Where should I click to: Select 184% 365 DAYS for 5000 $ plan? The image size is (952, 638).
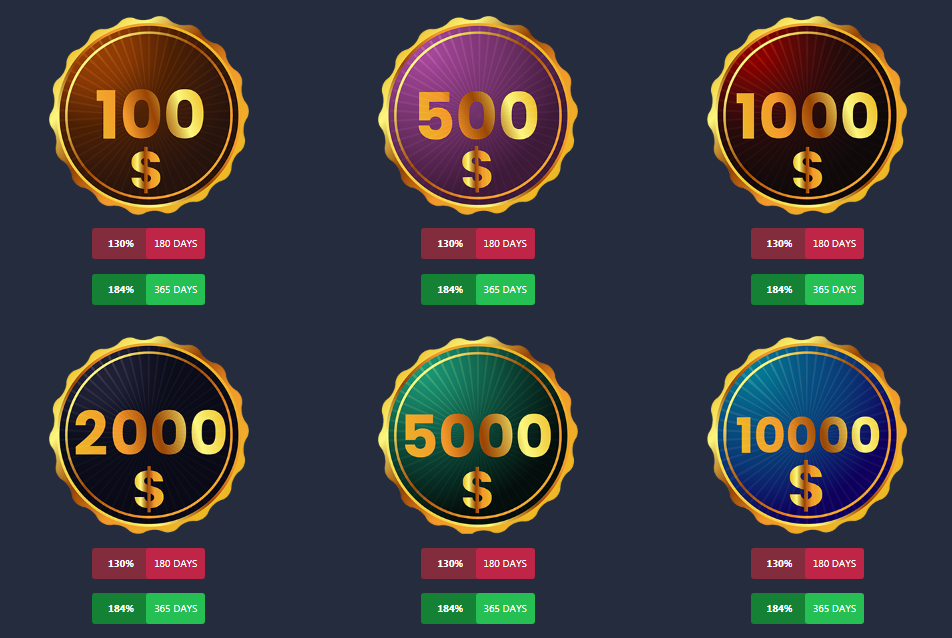[x=478, y=608]
